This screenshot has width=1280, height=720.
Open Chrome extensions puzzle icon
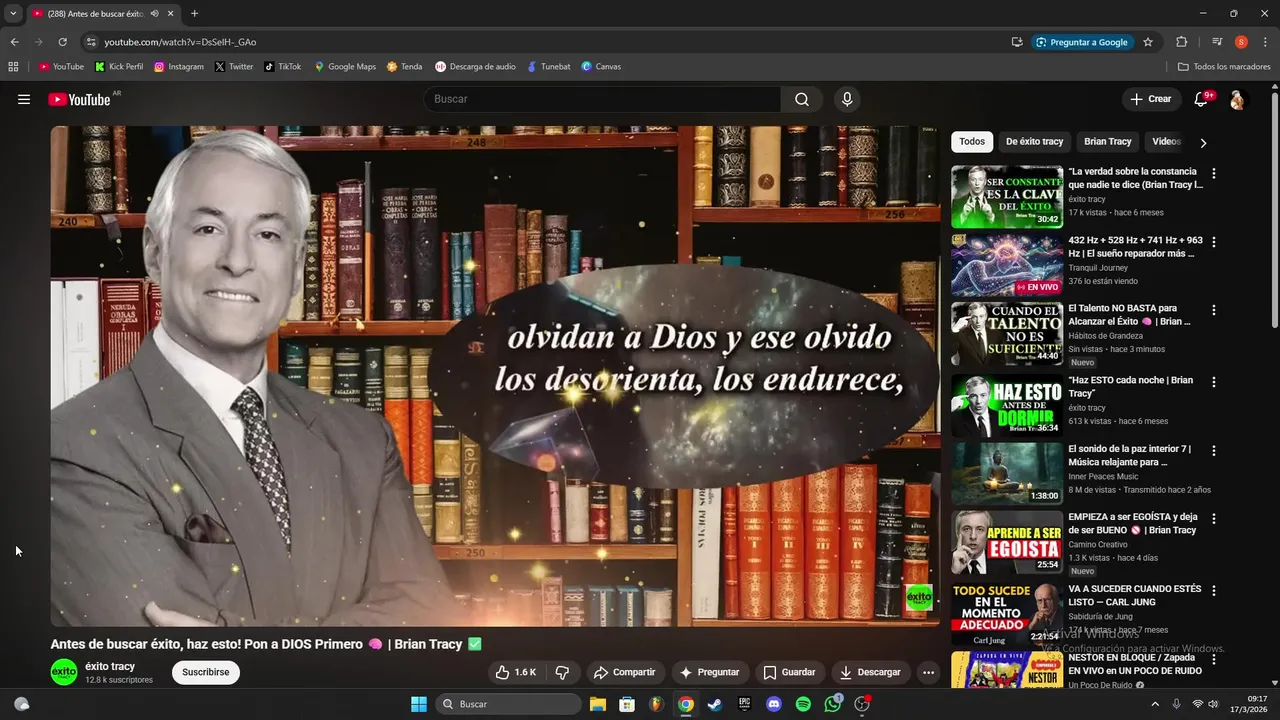(x=1181, y=42)
